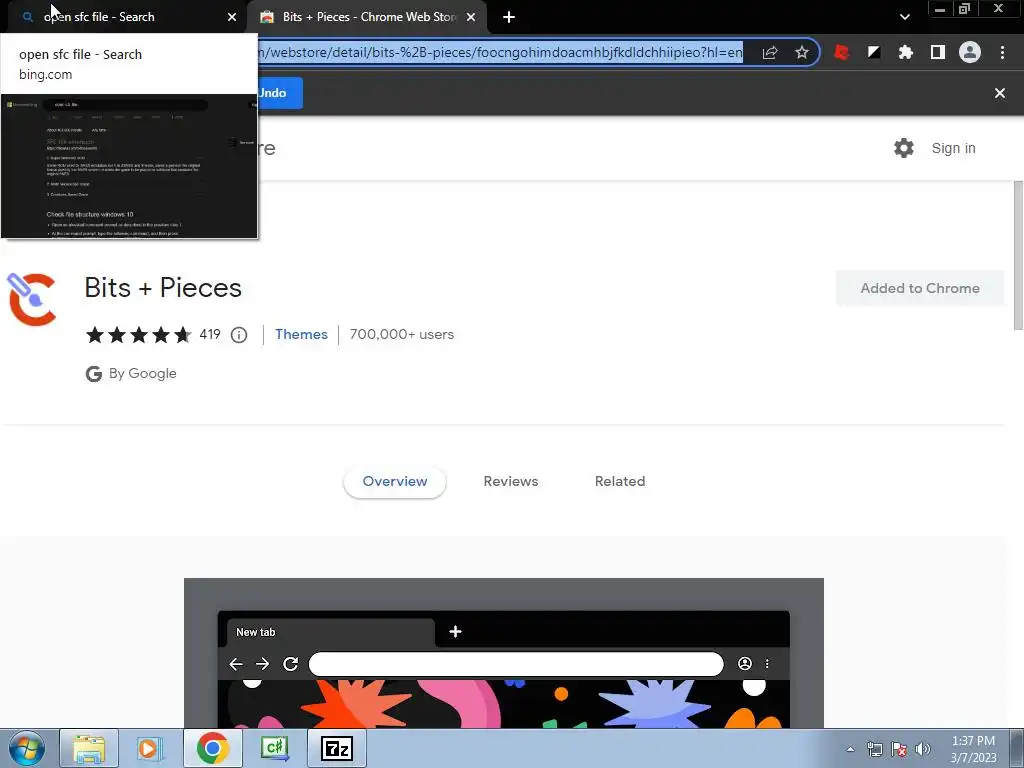Open a new browser tab
The image size is (1024, 768).
[509, 17]
